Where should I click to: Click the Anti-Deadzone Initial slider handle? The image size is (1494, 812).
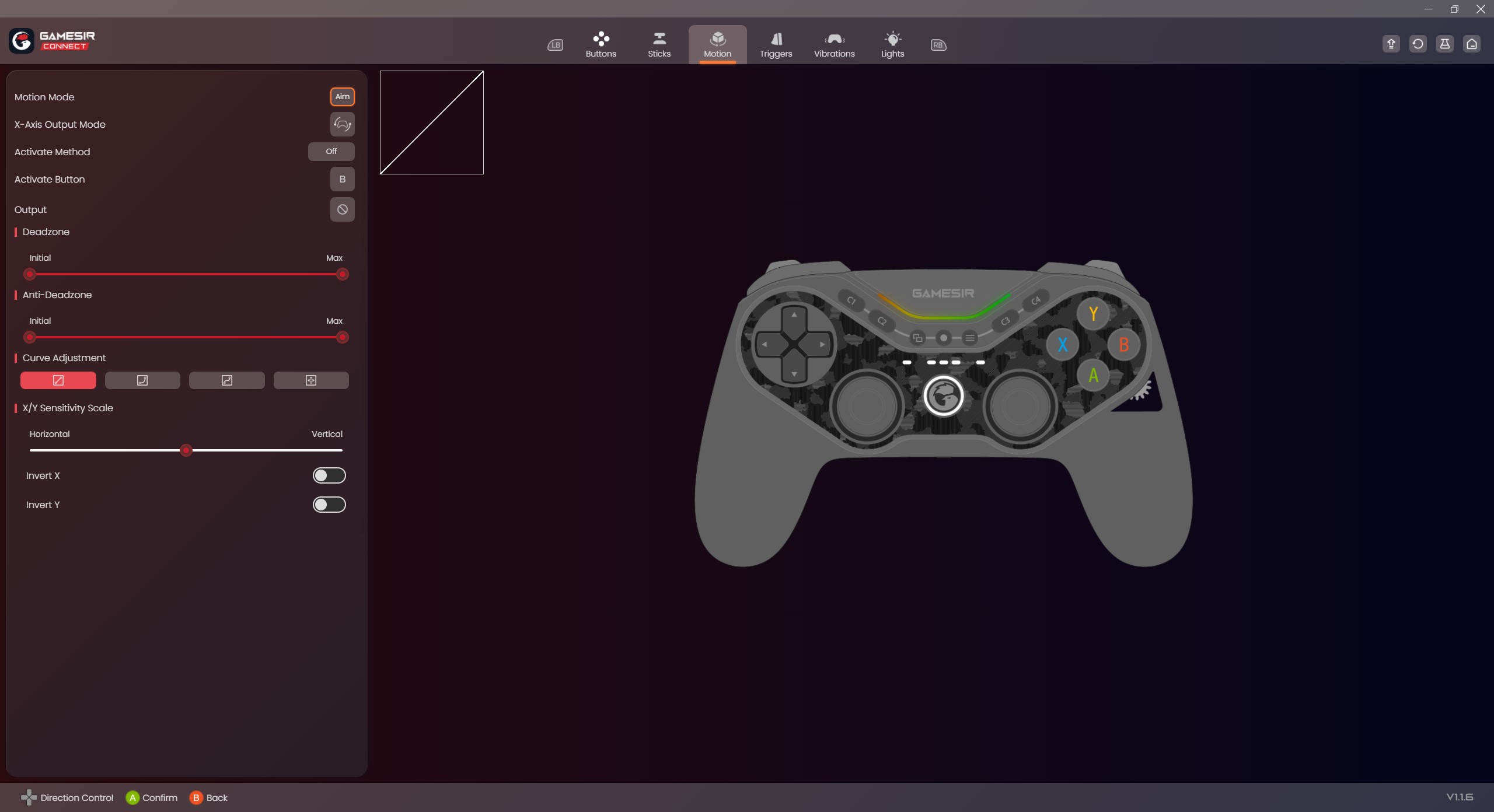coord(30,337)
